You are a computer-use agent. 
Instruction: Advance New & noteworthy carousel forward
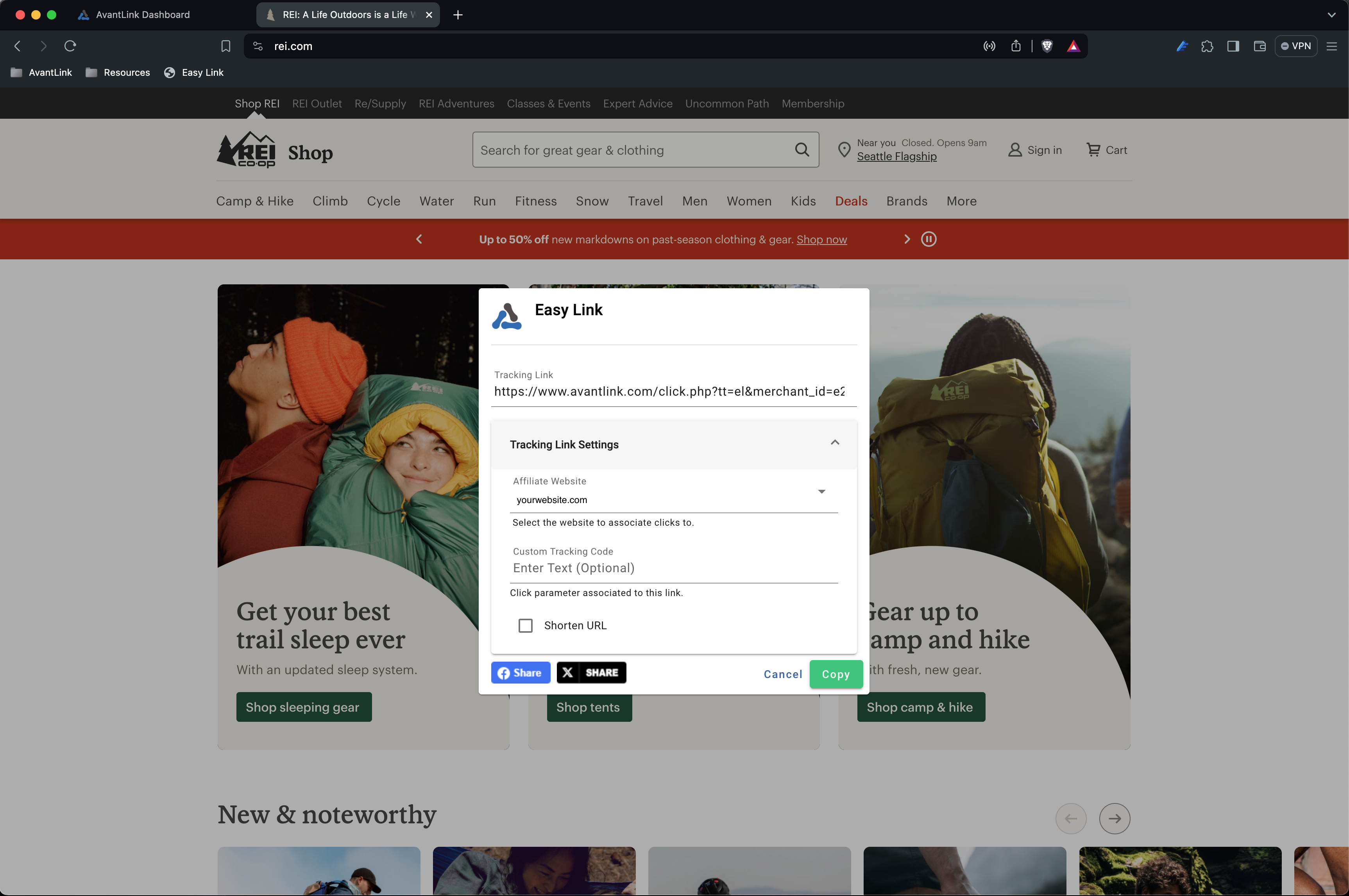tap(1115, 818)
